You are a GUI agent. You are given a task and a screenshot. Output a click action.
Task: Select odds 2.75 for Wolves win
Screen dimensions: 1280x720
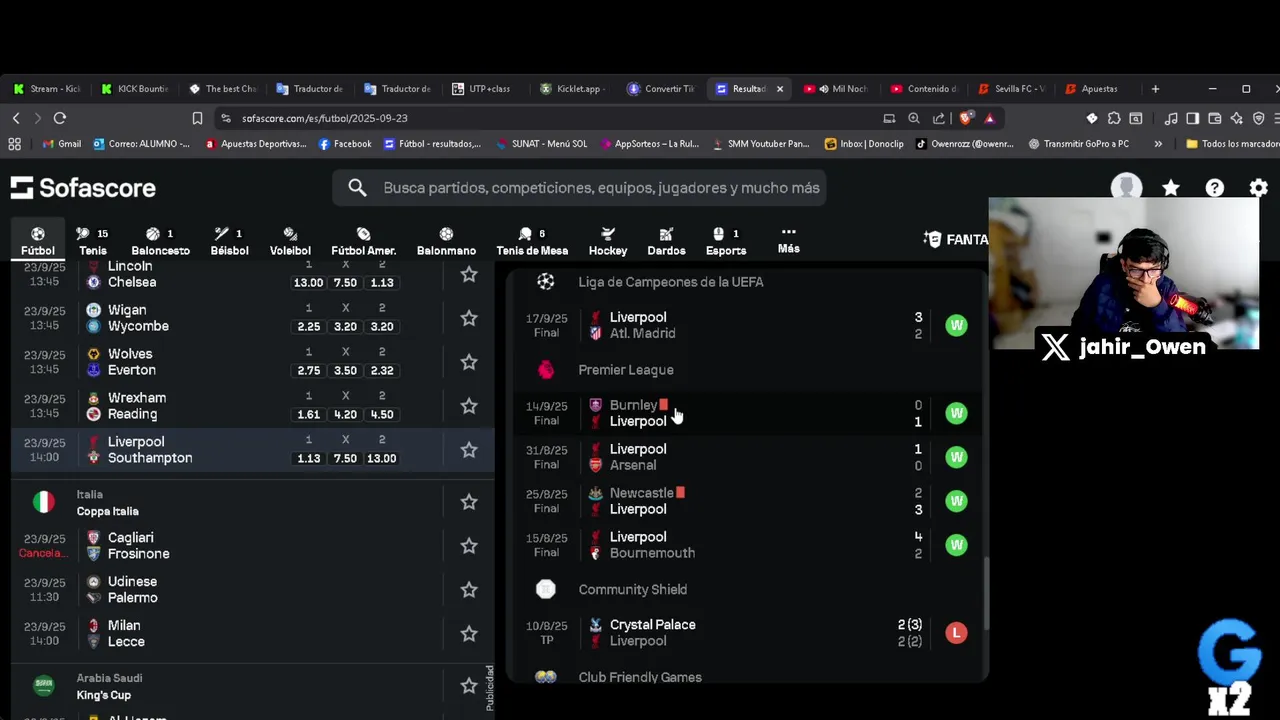(309, 370)
